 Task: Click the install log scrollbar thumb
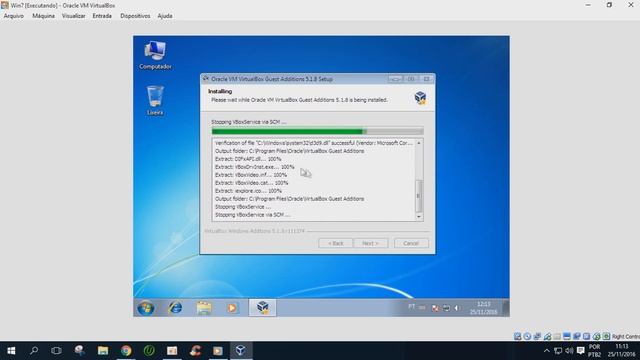[418, 196]
